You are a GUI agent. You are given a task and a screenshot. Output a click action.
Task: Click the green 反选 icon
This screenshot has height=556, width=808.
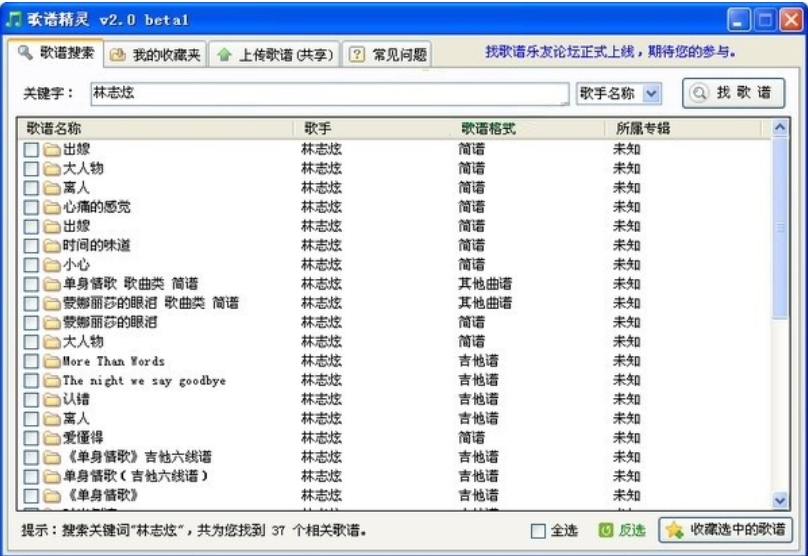606,530
